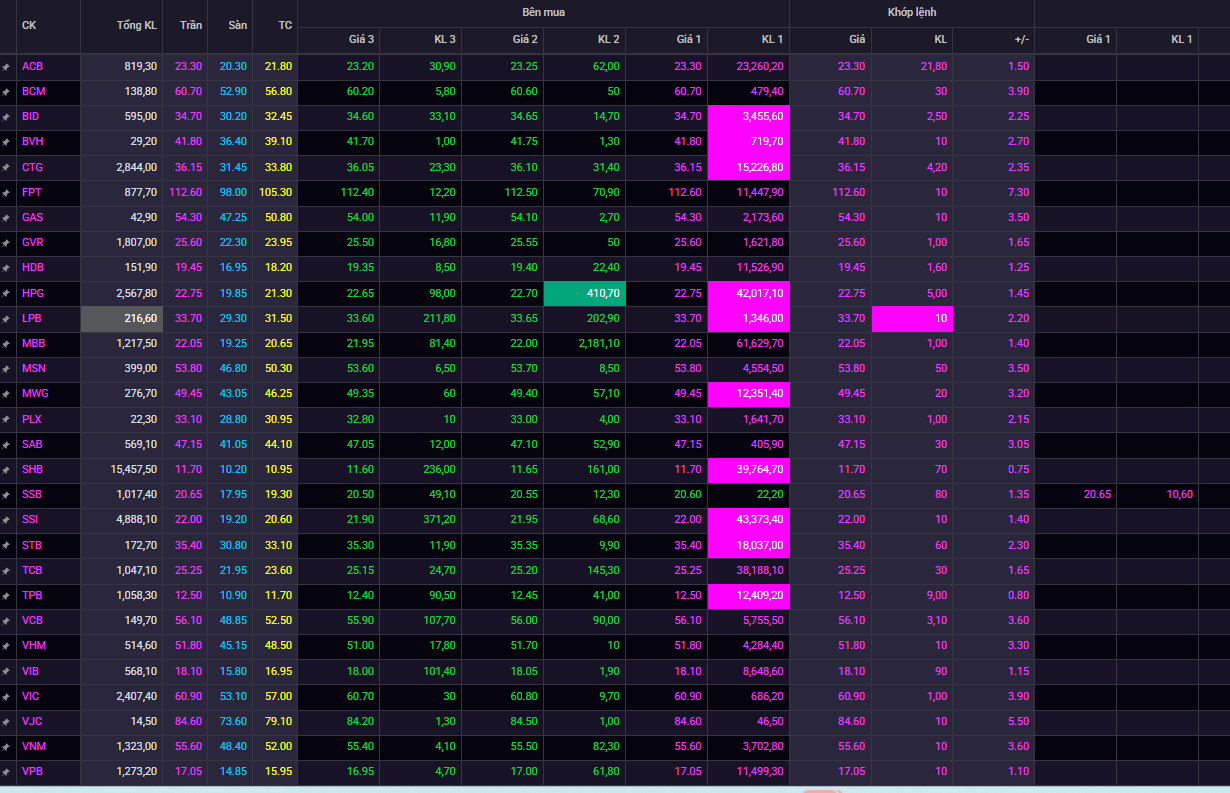Pin the BVH stock row

6,142
